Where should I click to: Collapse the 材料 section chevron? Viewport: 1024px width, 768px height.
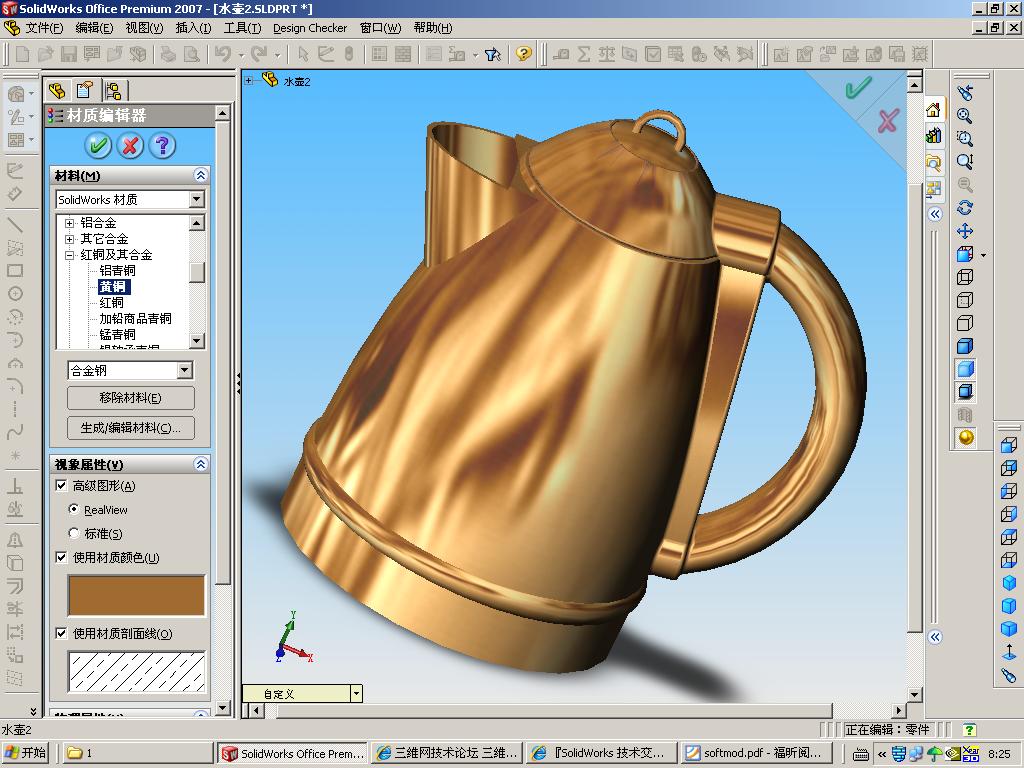coord(200,175)
